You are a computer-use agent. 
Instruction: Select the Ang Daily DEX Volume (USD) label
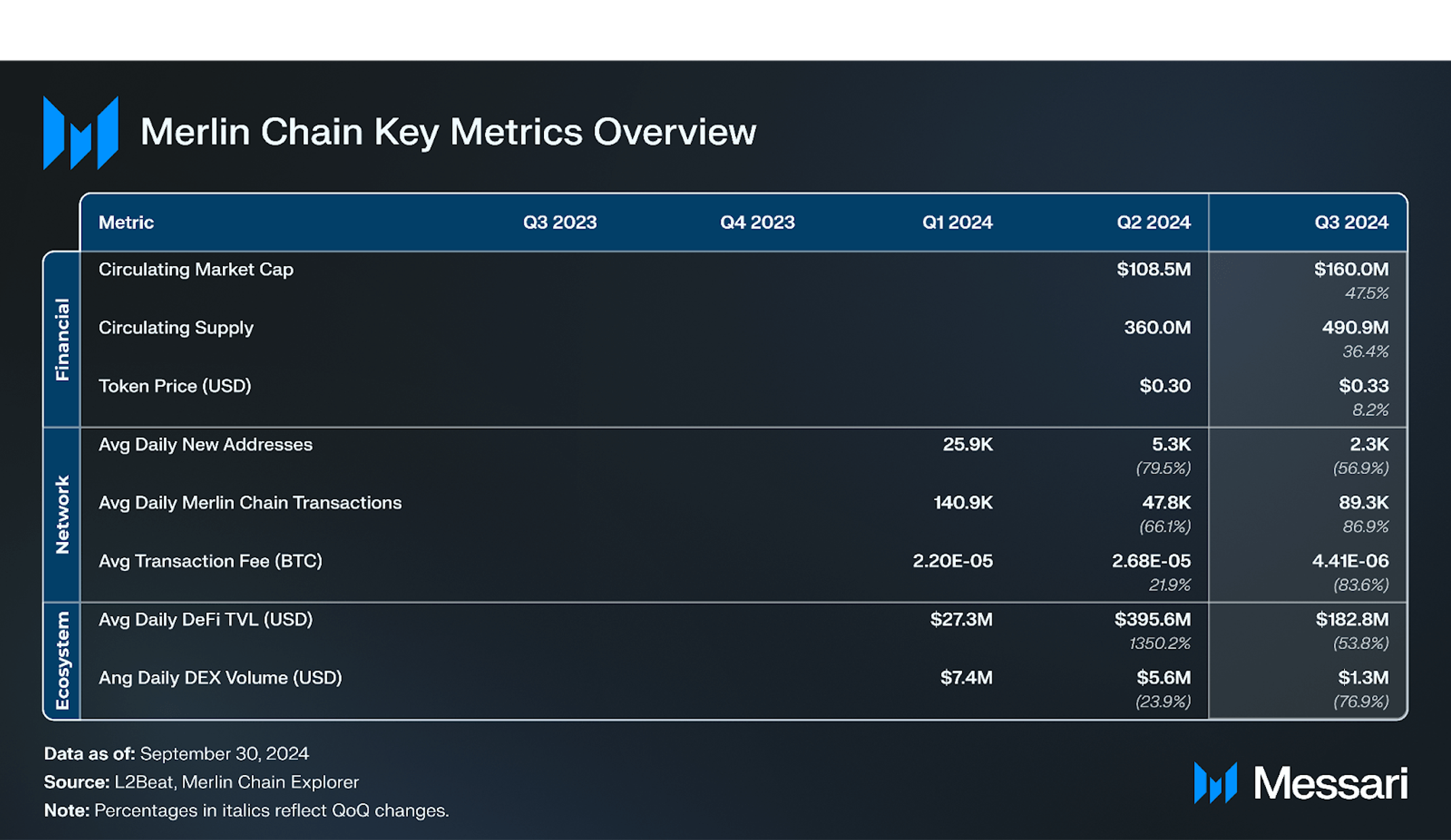pyautogui.click(x=220, y=677)
